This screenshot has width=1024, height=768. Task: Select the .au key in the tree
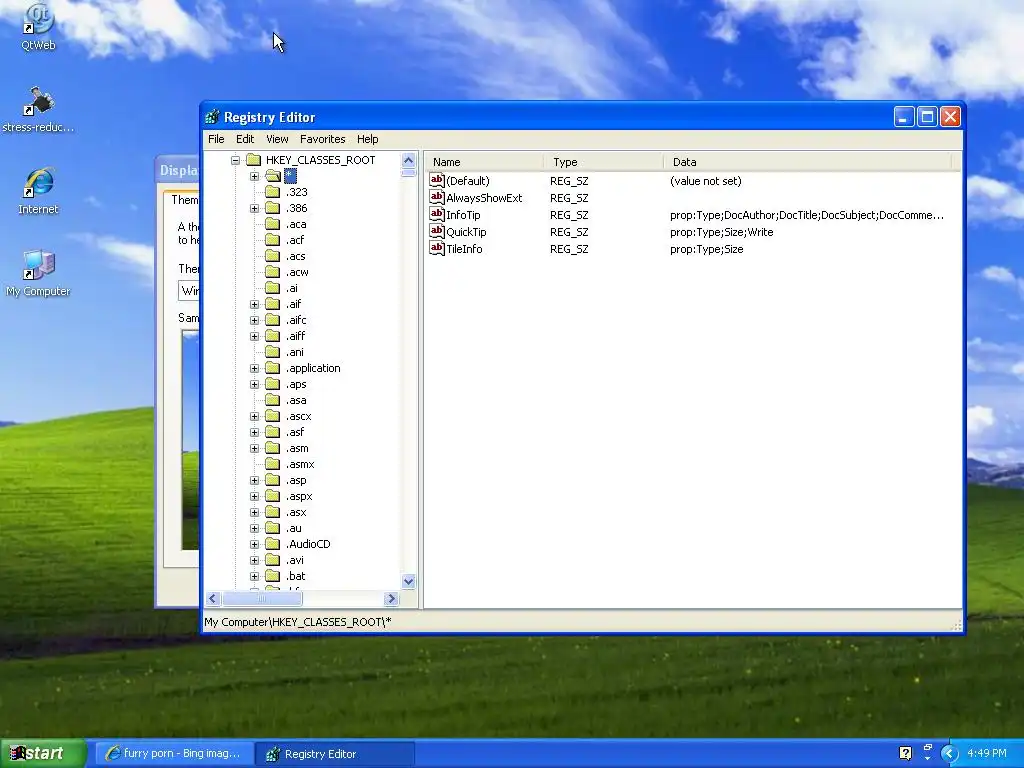click(293, 528)
